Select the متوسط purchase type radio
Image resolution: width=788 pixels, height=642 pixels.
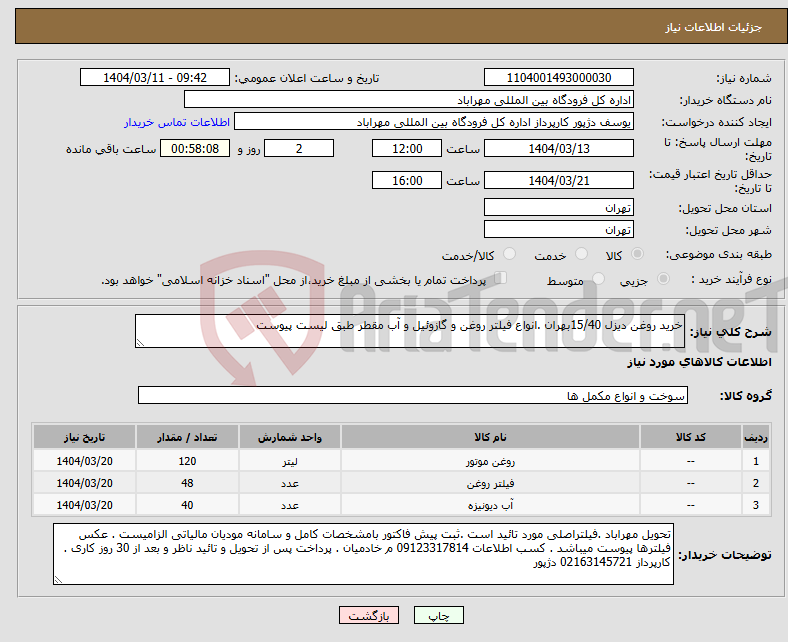pyautogui.click(x=598, y=279)
